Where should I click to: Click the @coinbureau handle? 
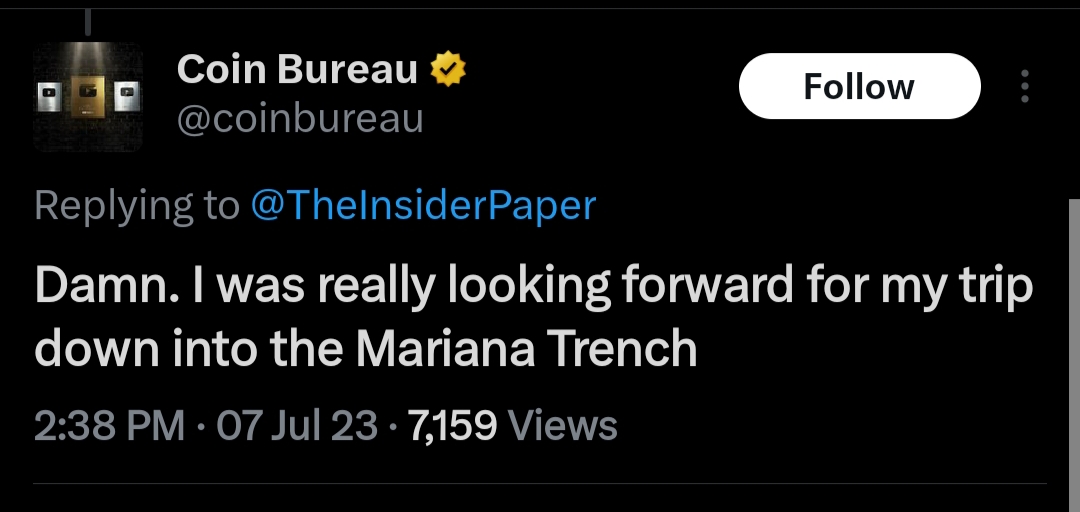coord(300,119)
